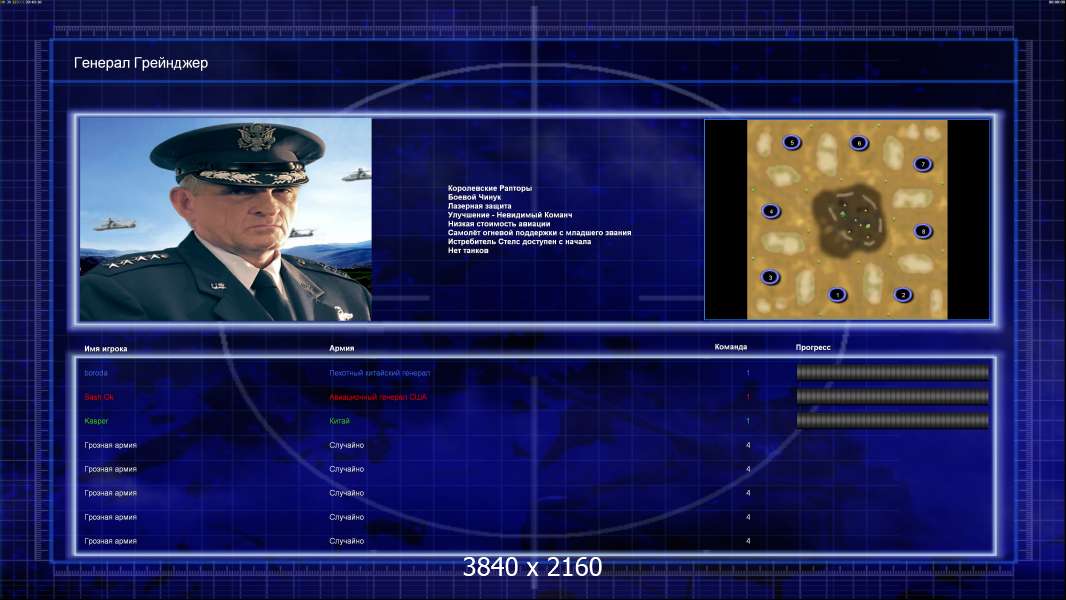This screenshot has height=600, width=1066.
Task: Click the 'Авиационный генерал США' army text
Action: (378, 397)
